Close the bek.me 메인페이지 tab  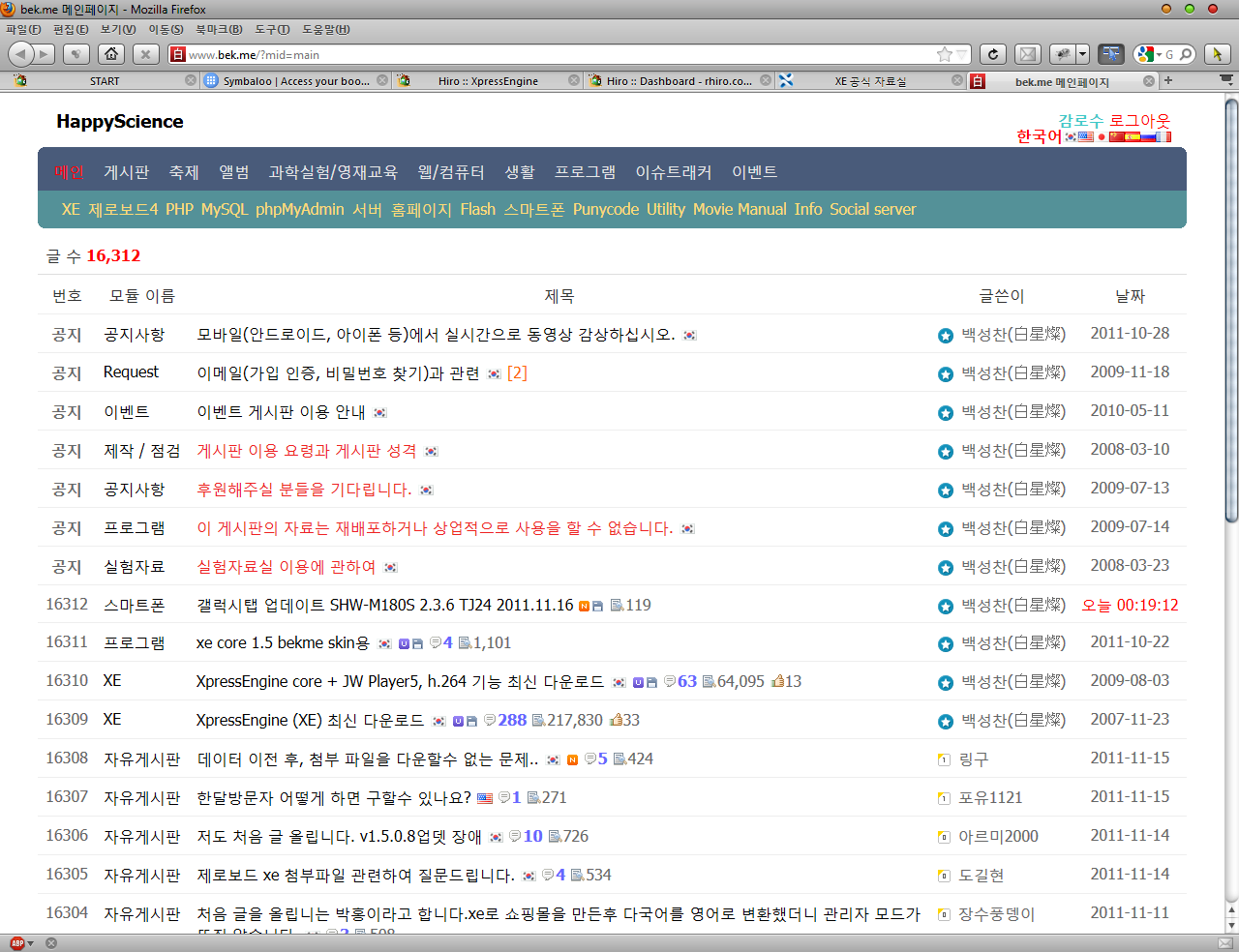[x=1149, y=81]
